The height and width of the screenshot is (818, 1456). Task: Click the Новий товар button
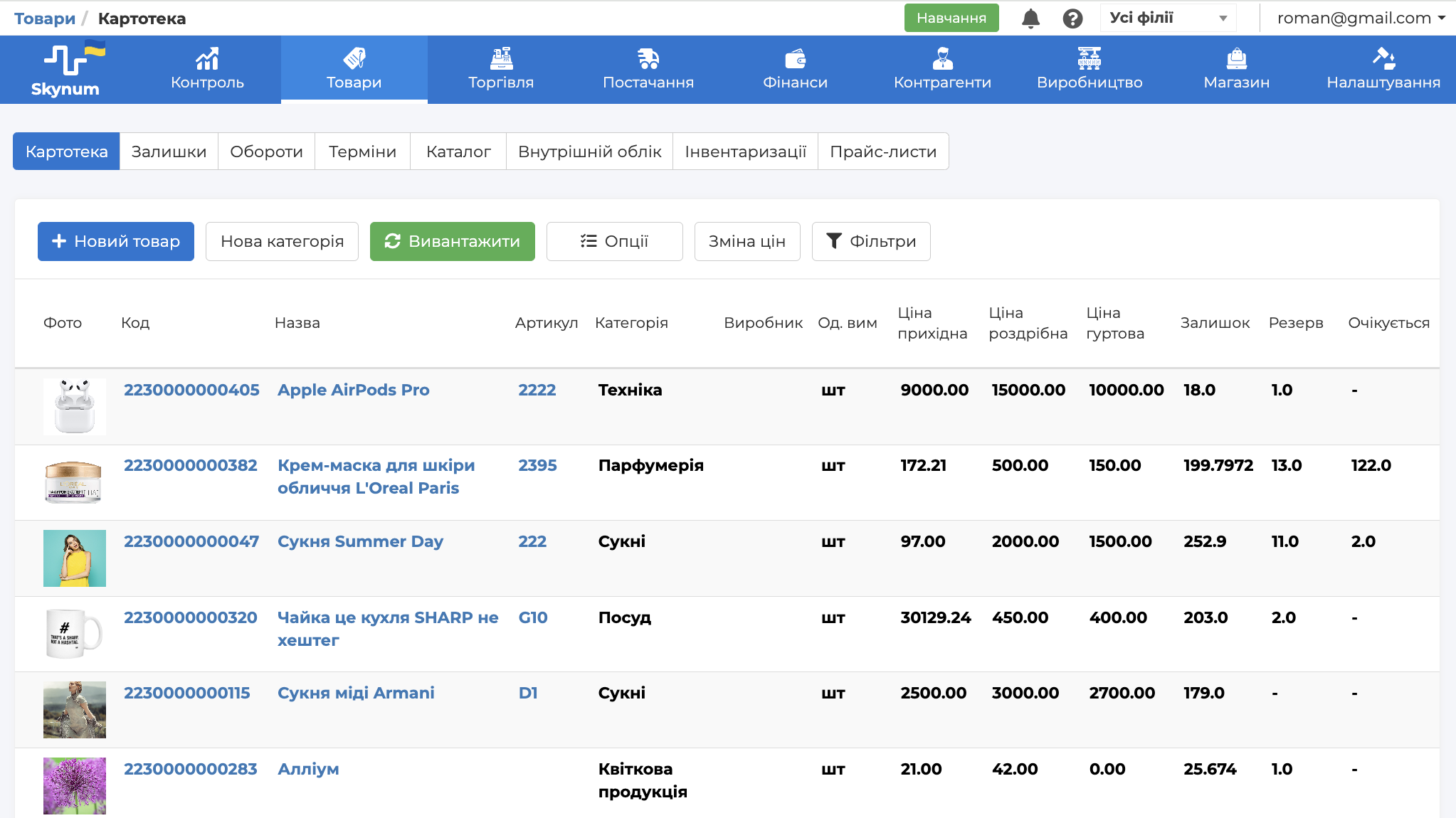(116, 241)
